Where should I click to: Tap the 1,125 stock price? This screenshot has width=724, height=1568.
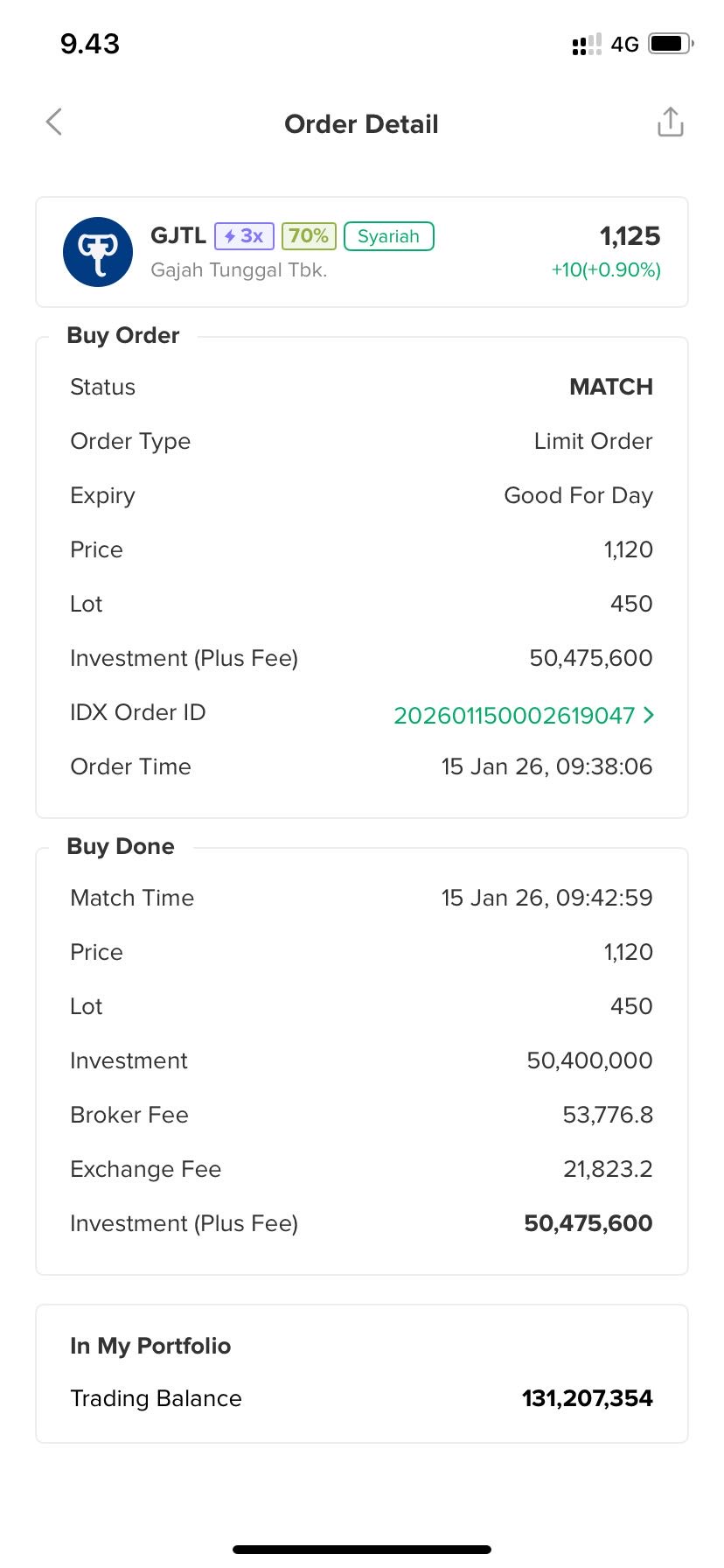(x=630, y=236)
